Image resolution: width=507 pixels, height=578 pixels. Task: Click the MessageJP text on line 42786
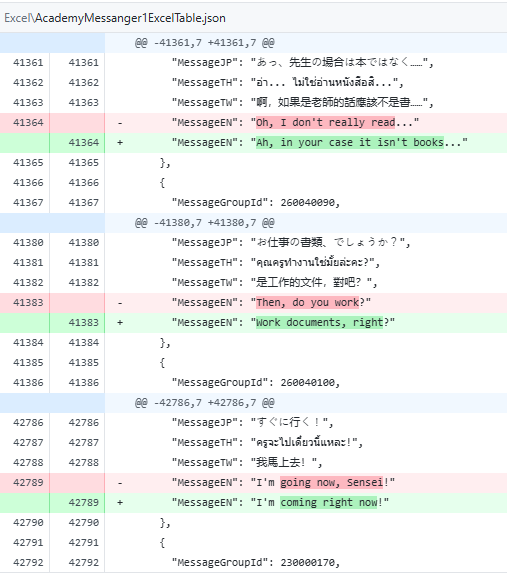(252, 422)
